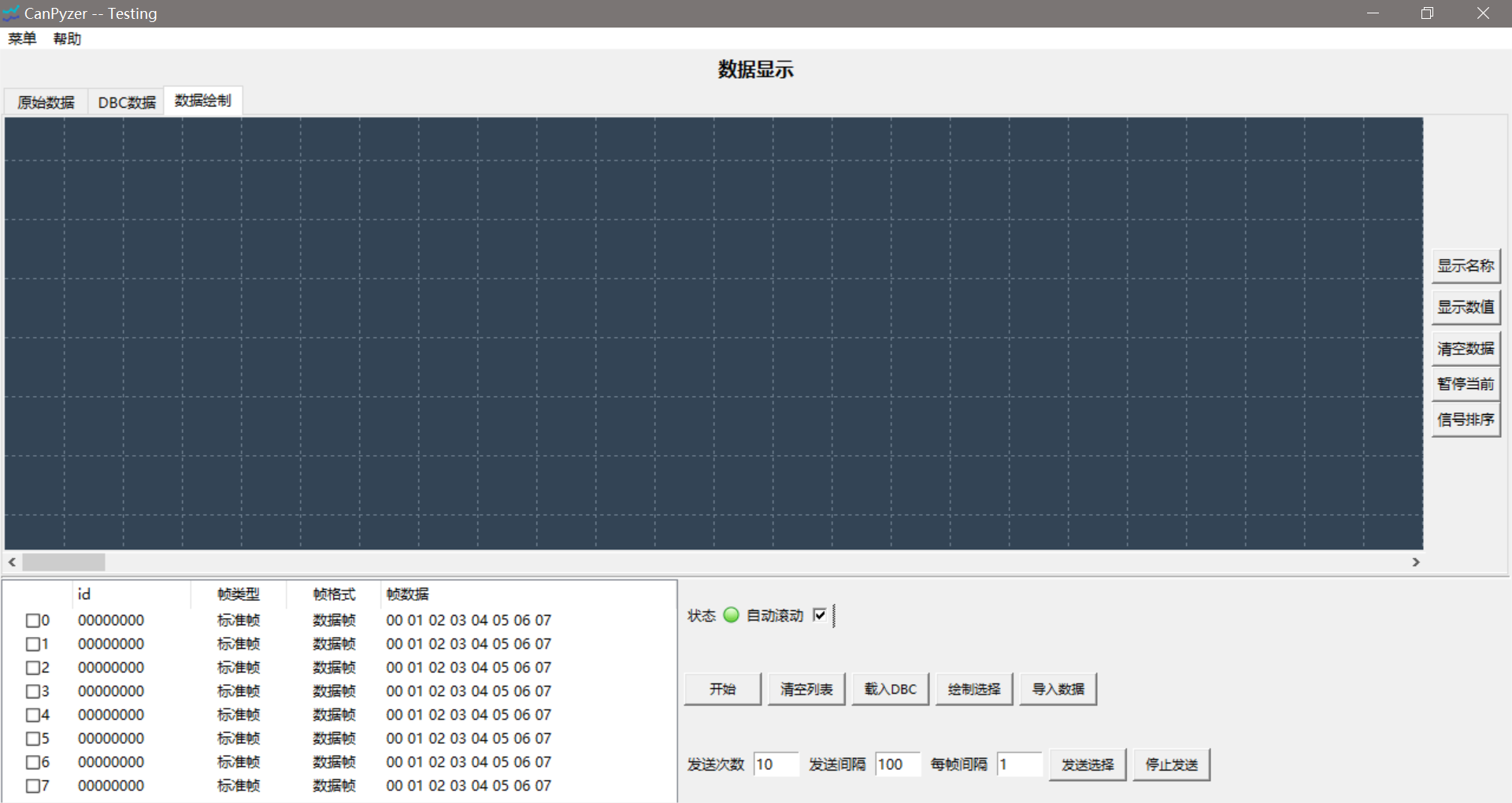This screenshot has width=1512, height=803.
Task: Click the plot horizontal scrollbar thumb
Action: pyautogui.click(x=64, y=562)
